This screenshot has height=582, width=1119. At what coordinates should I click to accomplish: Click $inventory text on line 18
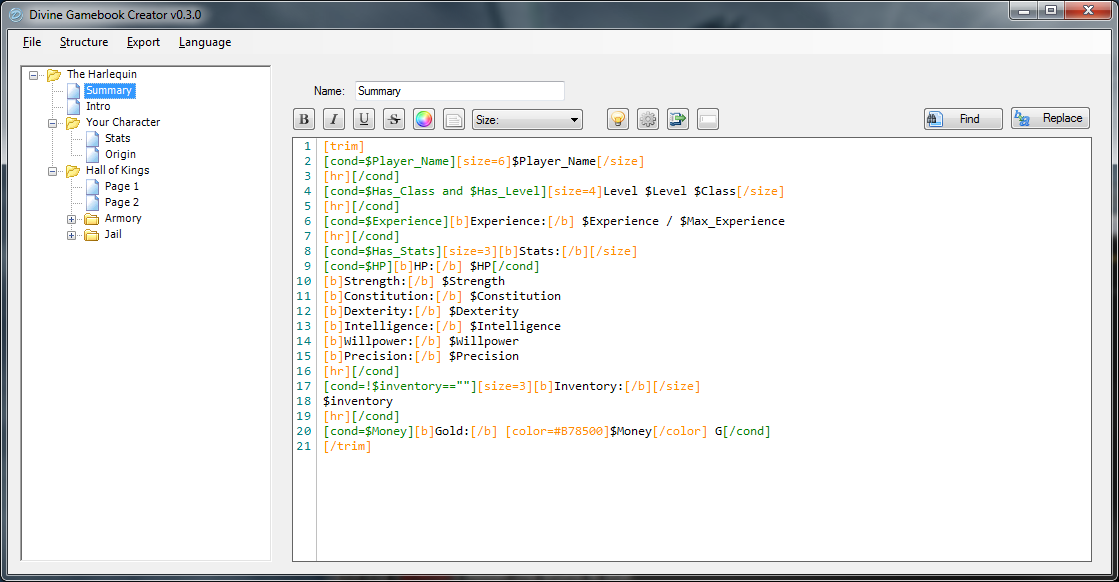358,401
